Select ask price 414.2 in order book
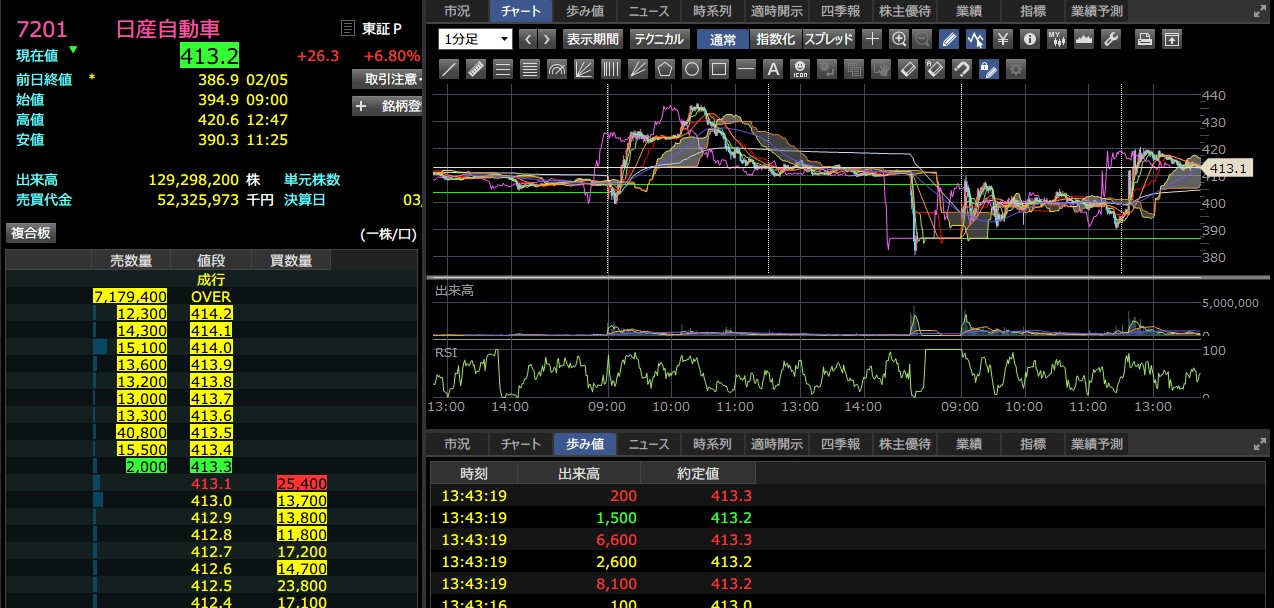Screen dimensions: 1274x608 [x=211, y=313]
